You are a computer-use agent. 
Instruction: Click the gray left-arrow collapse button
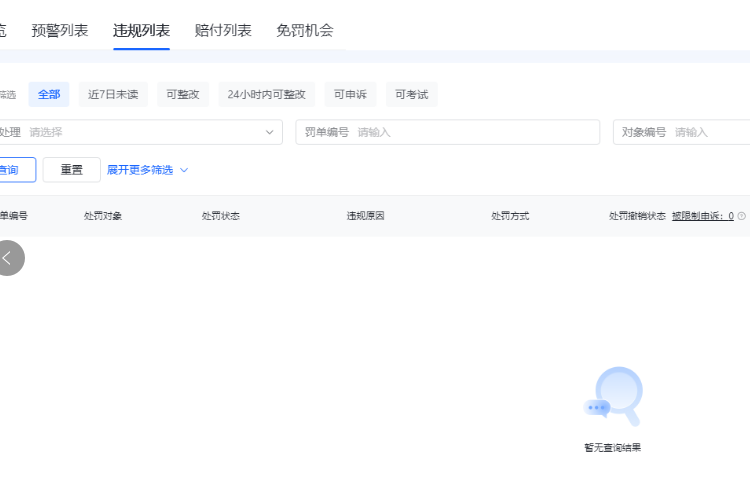click(x=8, y=258)
